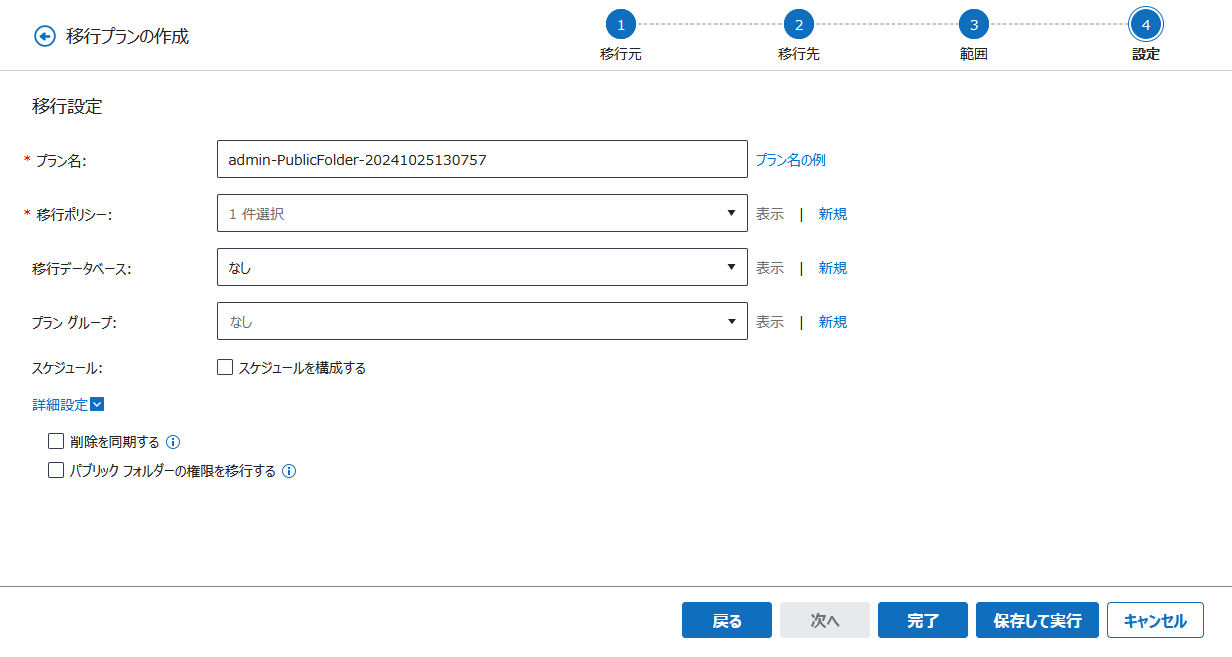Click 表示 next to 移行ポリシー
The height and width of the screenshot is (657, 1232).
point(770,214)
